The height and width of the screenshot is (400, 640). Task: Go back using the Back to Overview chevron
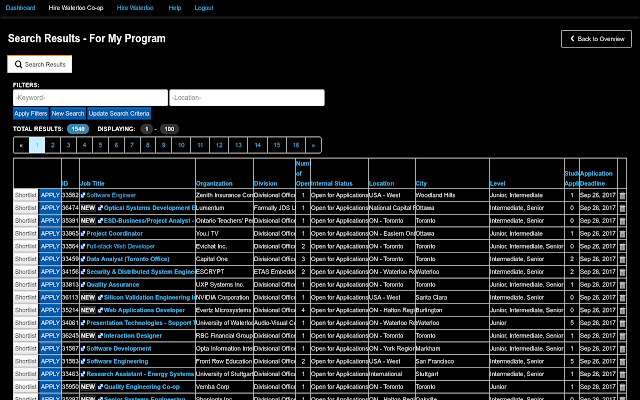click(572, 39)
